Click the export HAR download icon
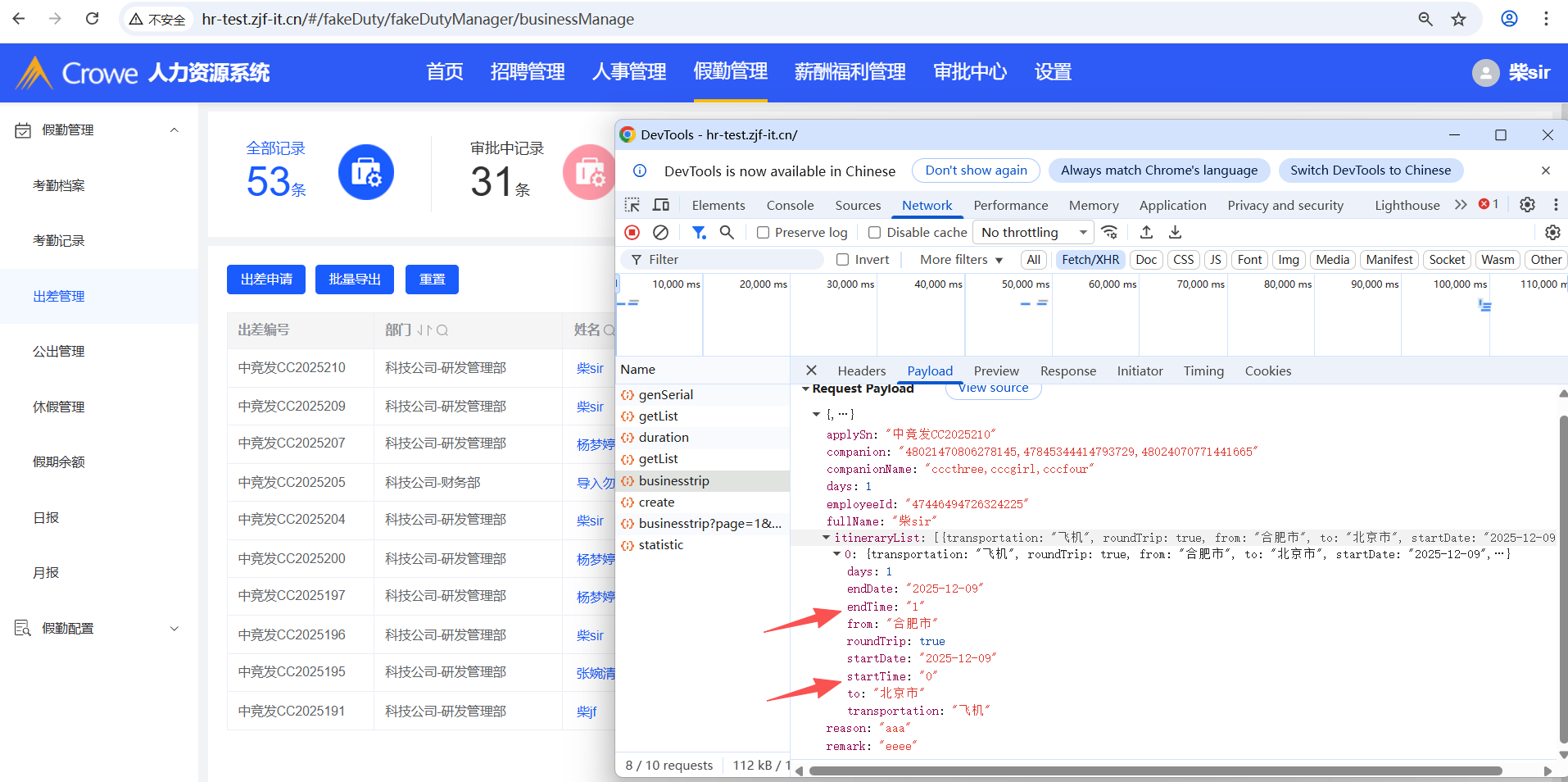 pyautogui.click(x=1175, y=233)
